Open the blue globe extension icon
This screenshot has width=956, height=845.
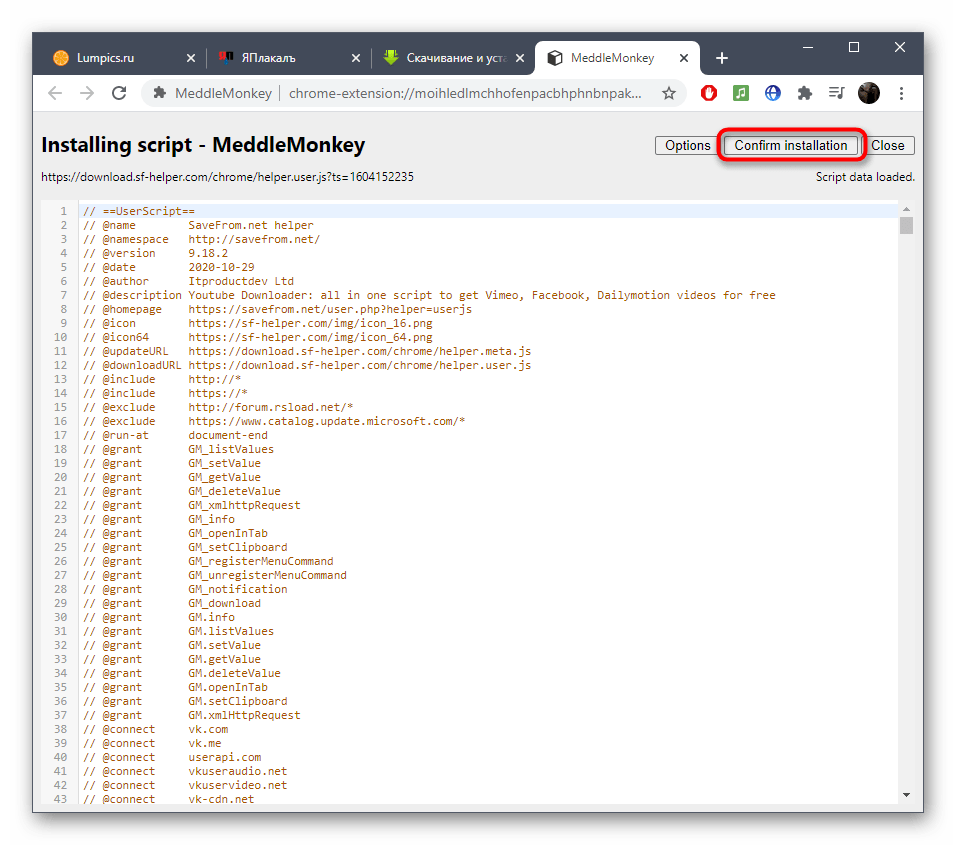click(x=772, y=93)
